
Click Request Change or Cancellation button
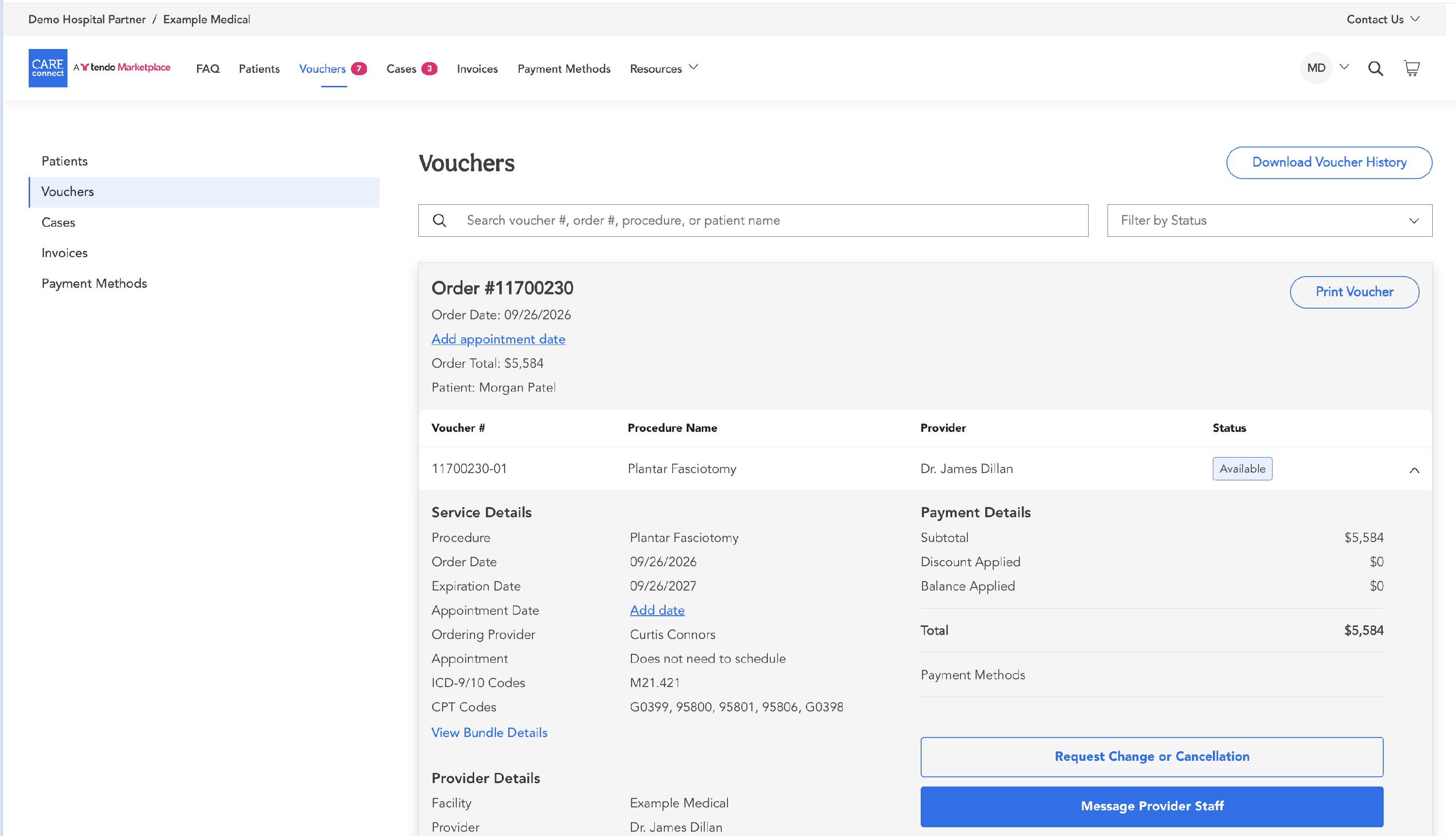1152,757
